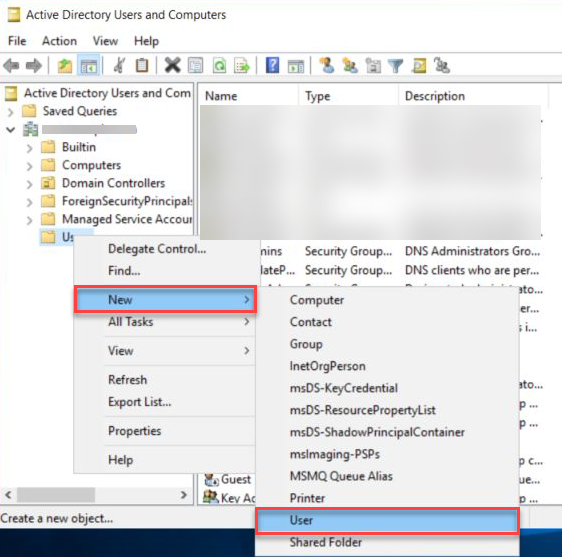Choose msDS-ShadowPrincipalContainer from New submenu

pos(387,432)
